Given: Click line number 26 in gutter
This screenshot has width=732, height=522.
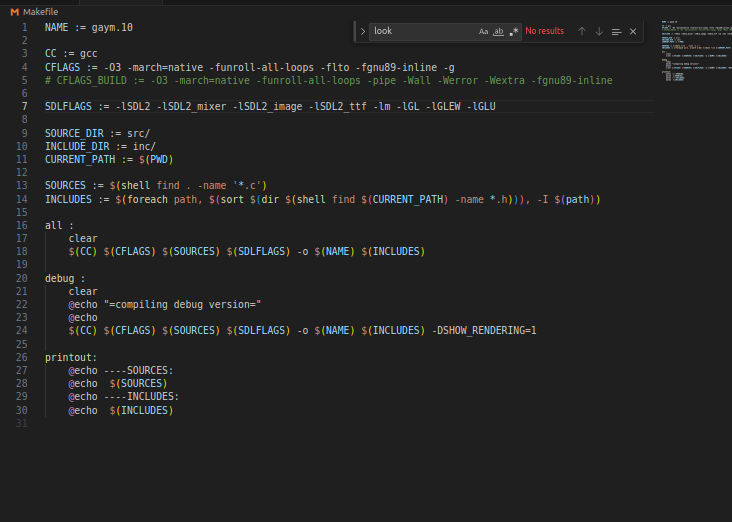Looking at the screenshot, I should [x=22, y=358].
